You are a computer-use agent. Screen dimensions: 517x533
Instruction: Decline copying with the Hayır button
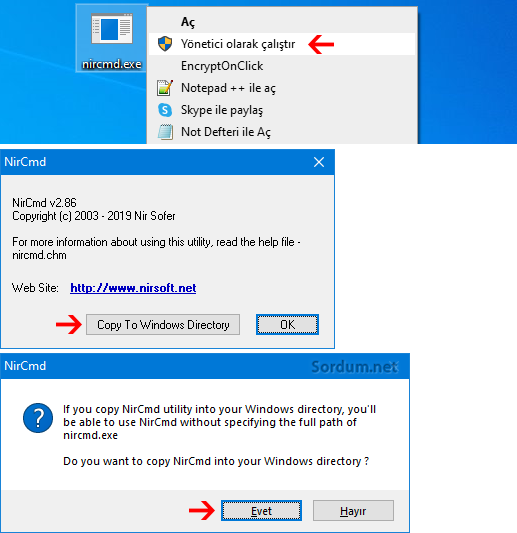353,511
